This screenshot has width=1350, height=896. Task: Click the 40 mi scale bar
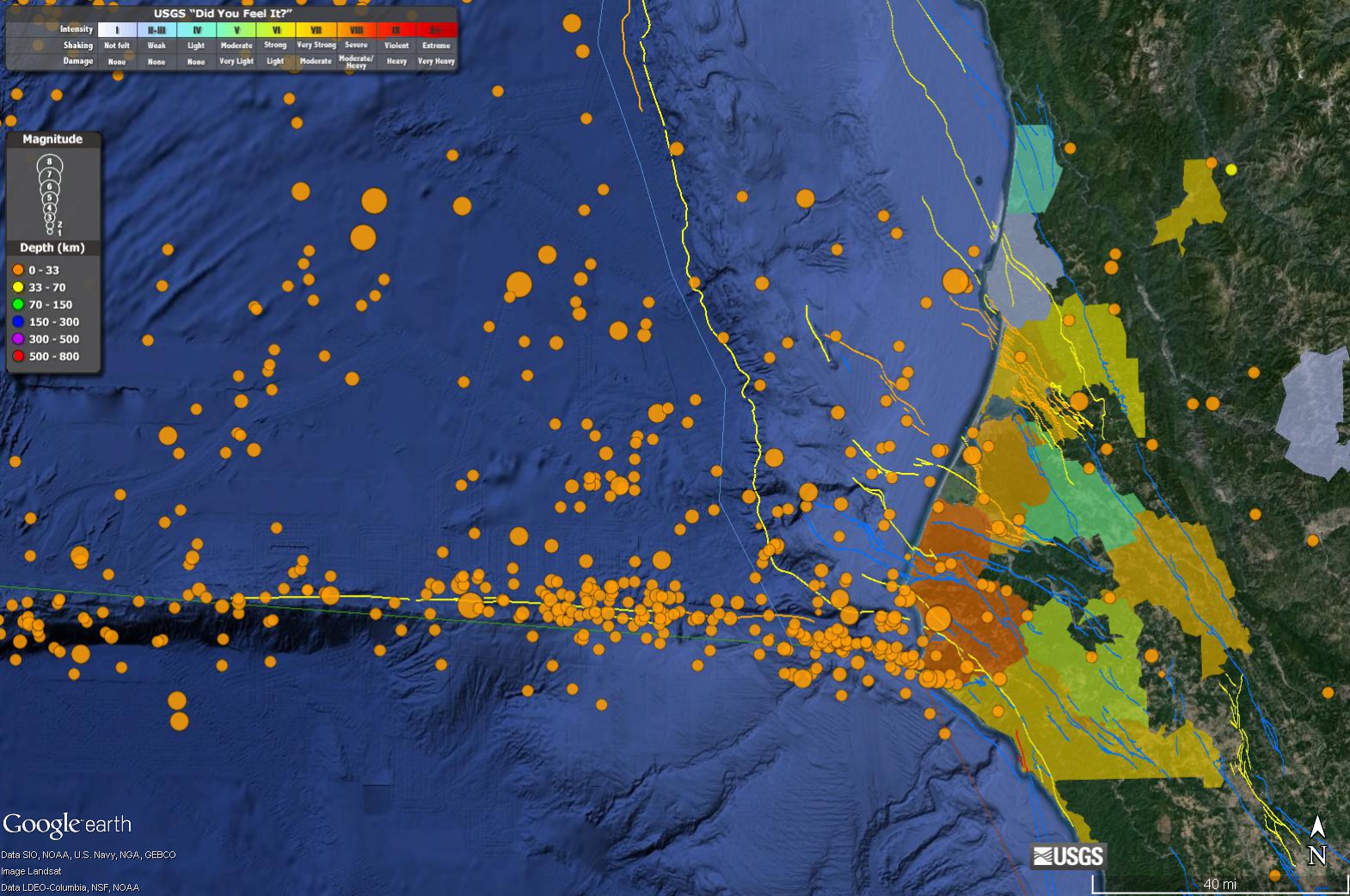[1219, 884]
